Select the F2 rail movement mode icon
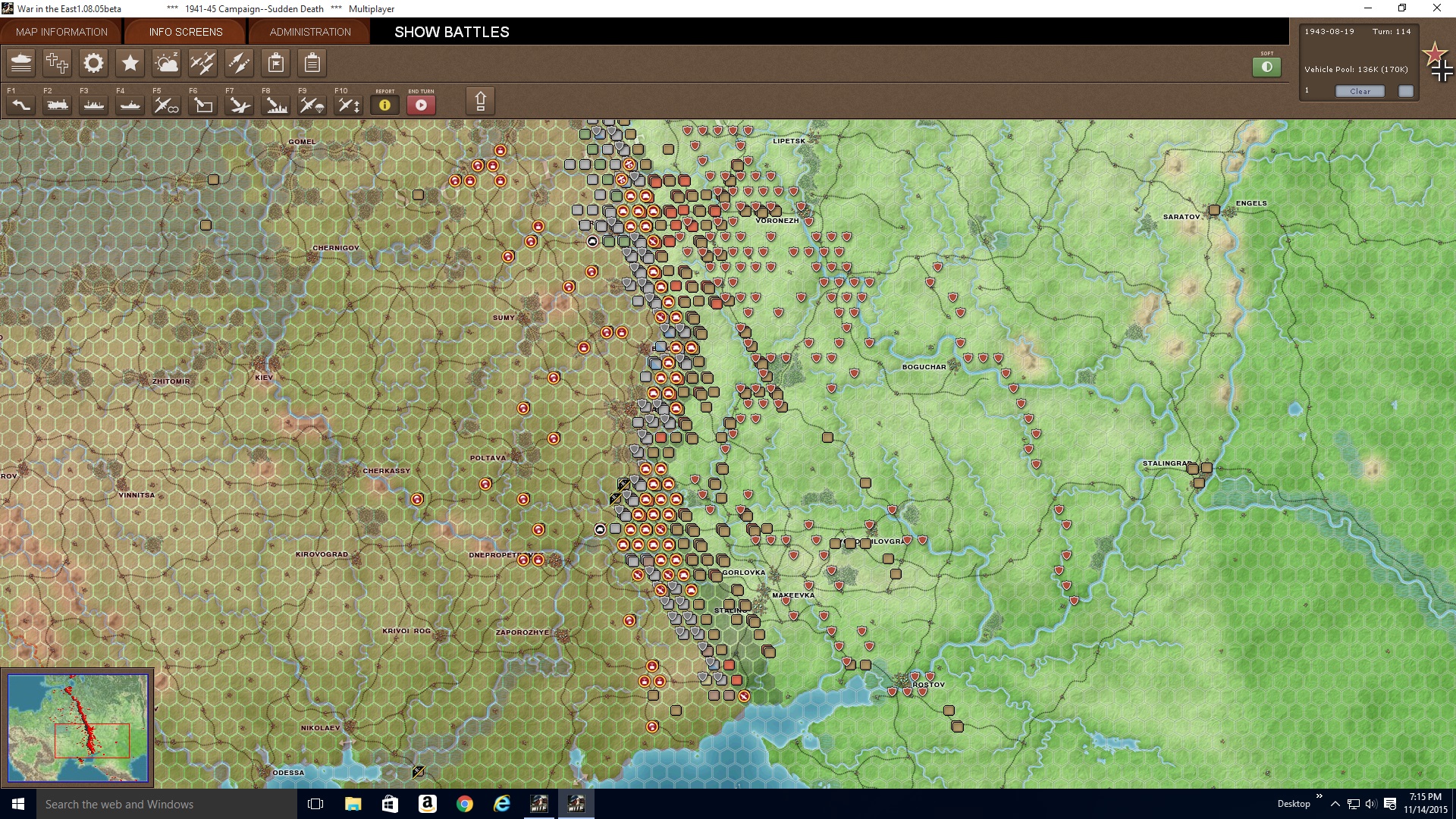 (58, 105)
